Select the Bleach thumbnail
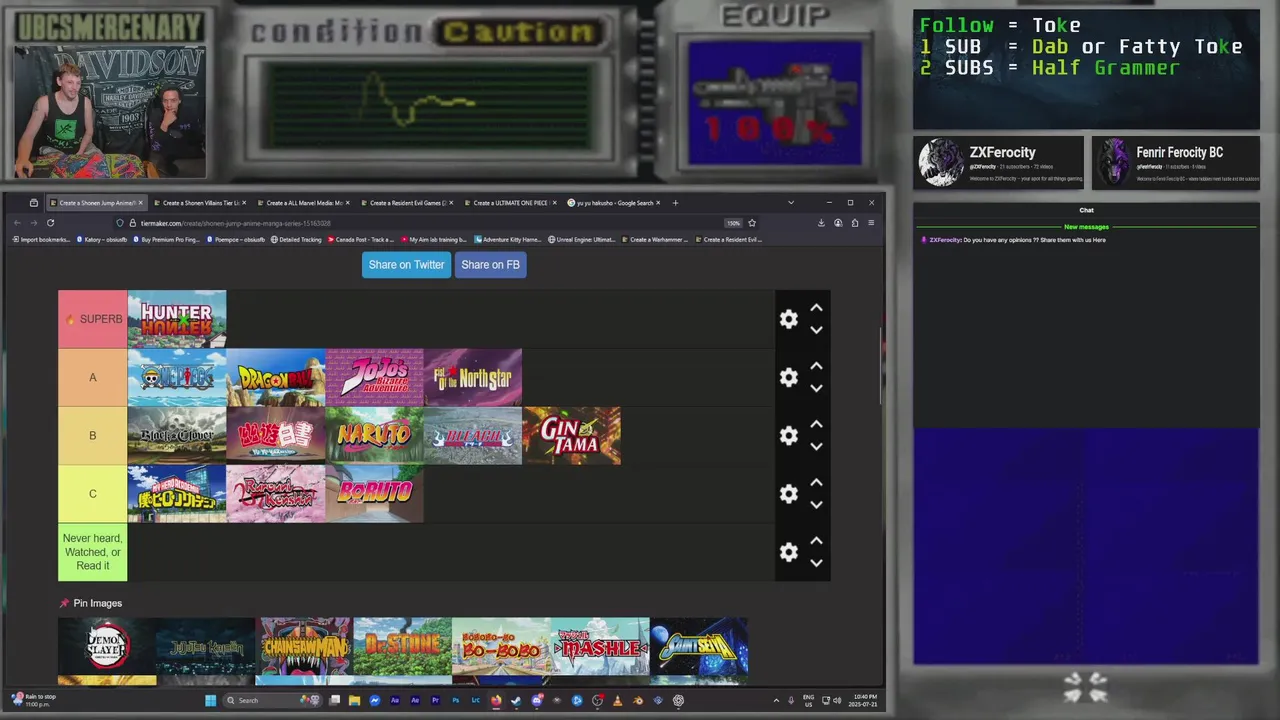1280x720 pixels. coord(473,435)
